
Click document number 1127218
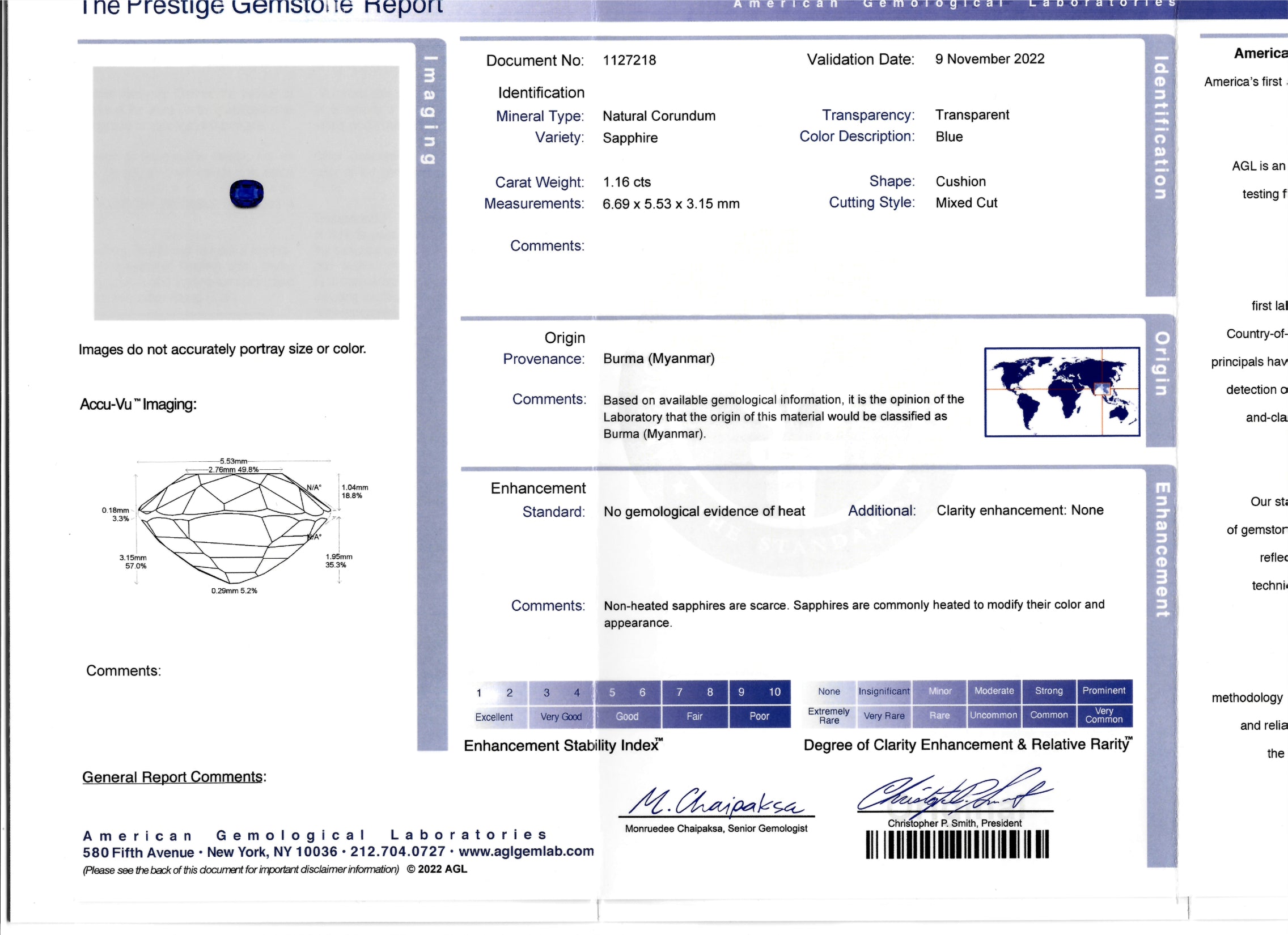pos(629,60)
